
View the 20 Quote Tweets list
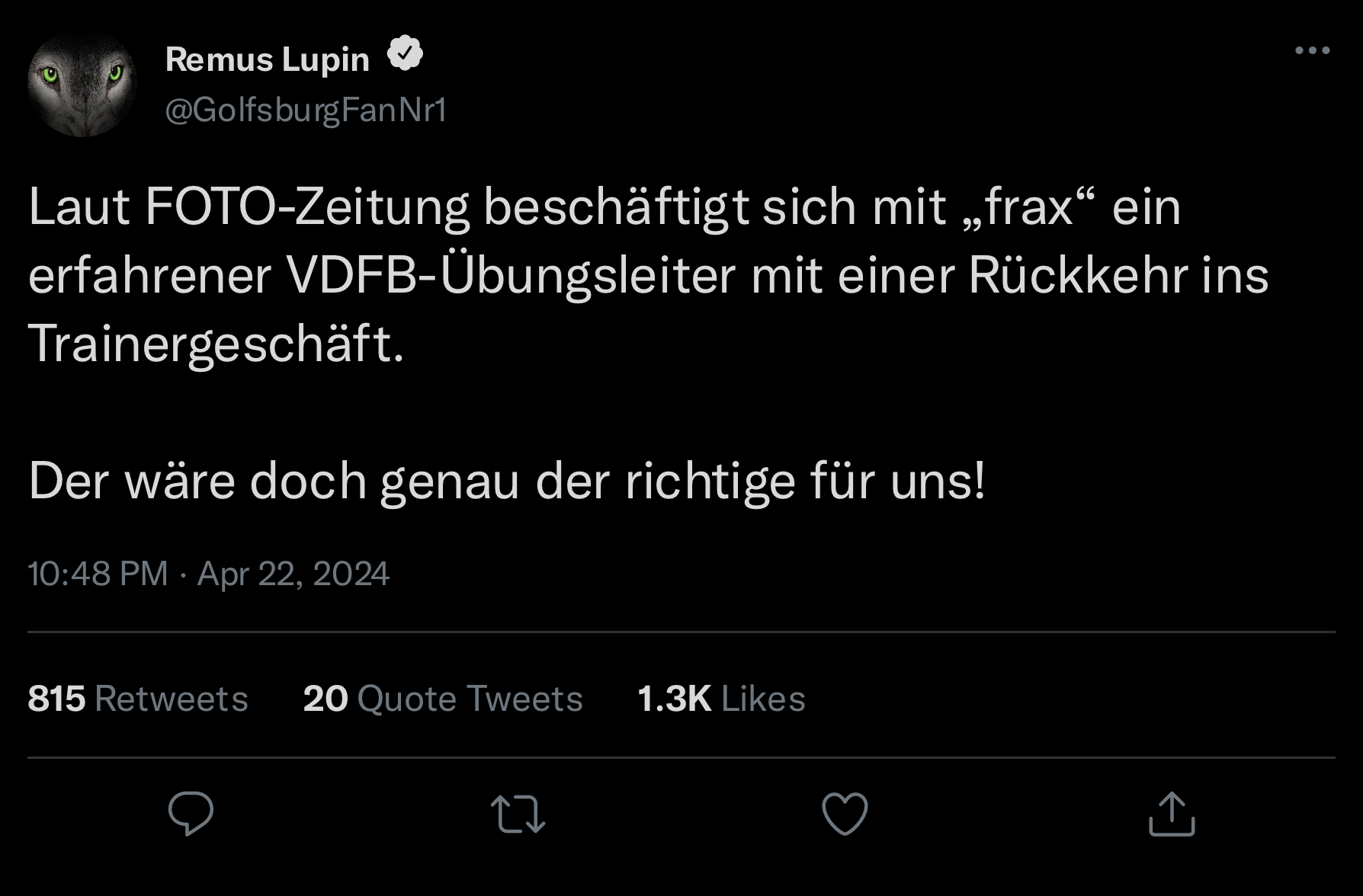click(443, 698)
